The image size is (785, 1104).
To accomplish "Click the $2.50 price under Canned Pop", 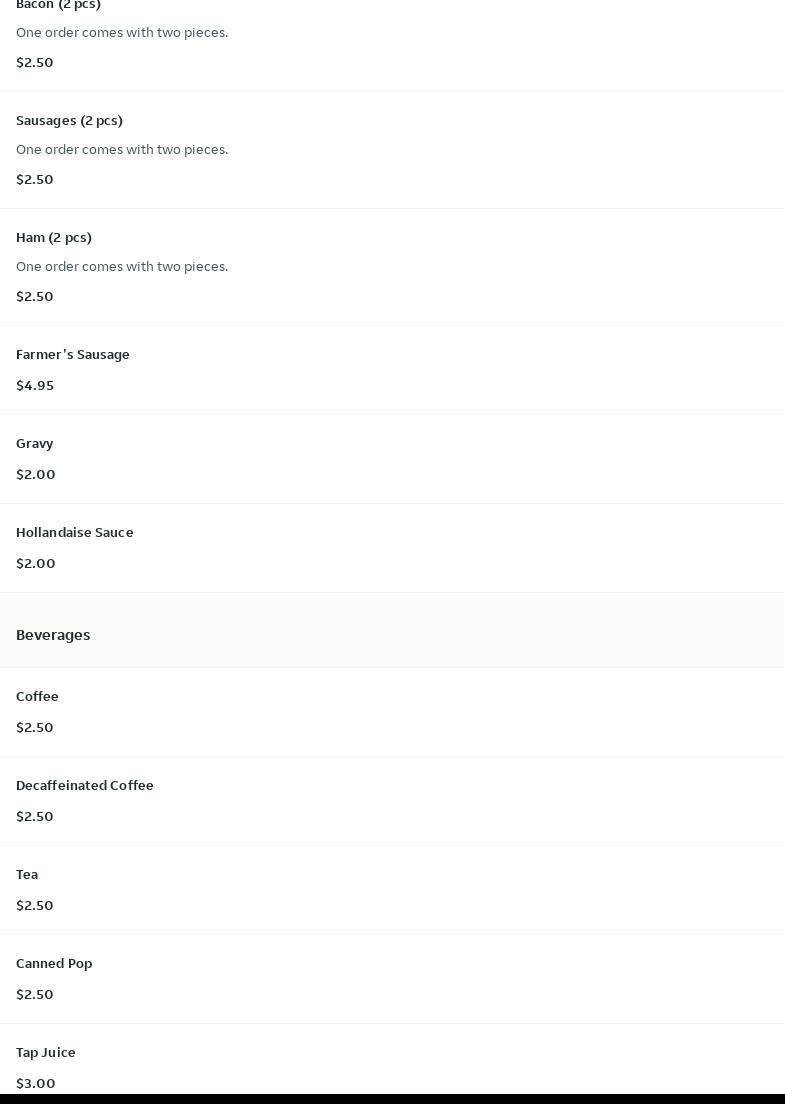I will [x=35, y=995].
